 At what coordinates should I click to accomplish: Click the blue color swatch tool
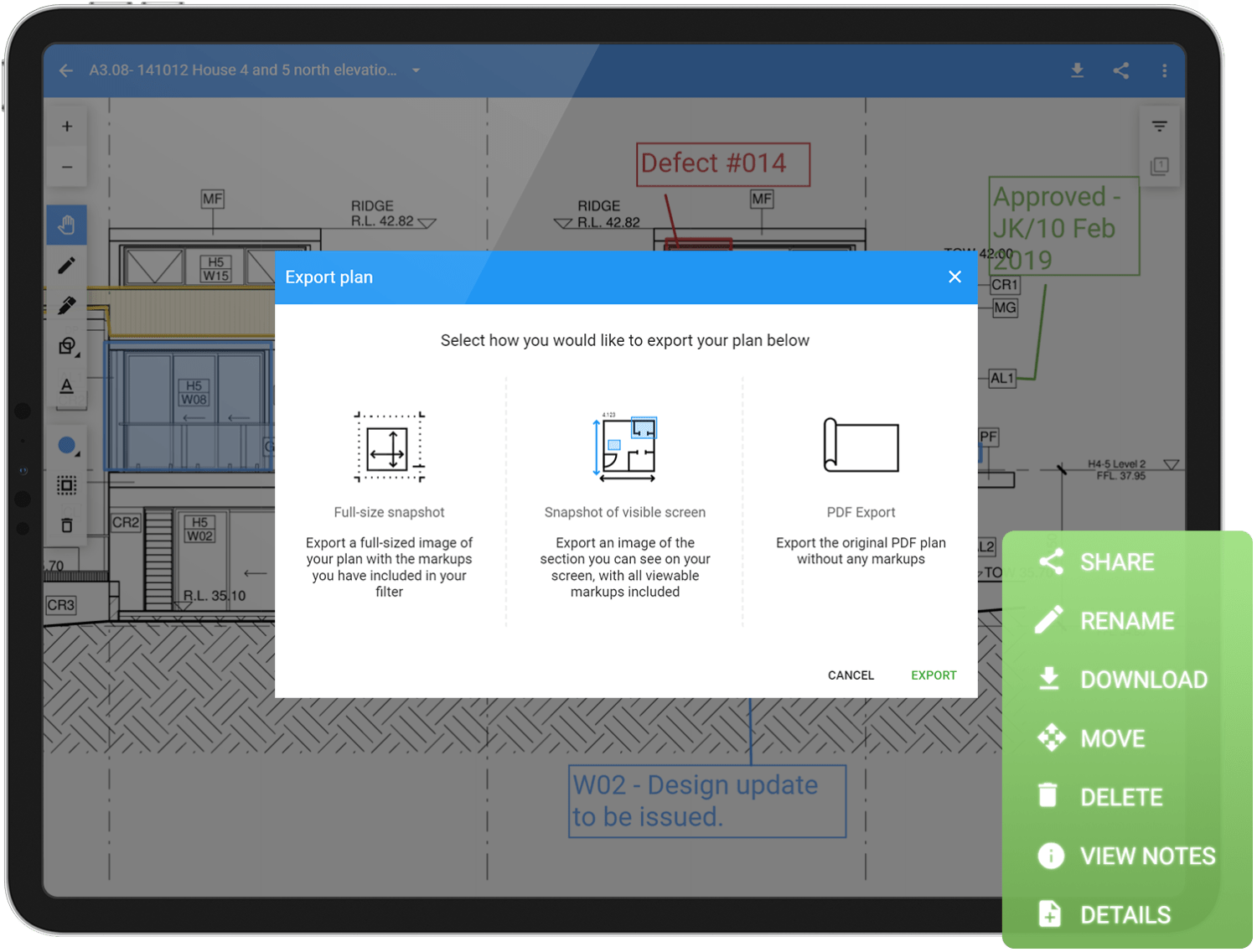click(x=67, y=445)
